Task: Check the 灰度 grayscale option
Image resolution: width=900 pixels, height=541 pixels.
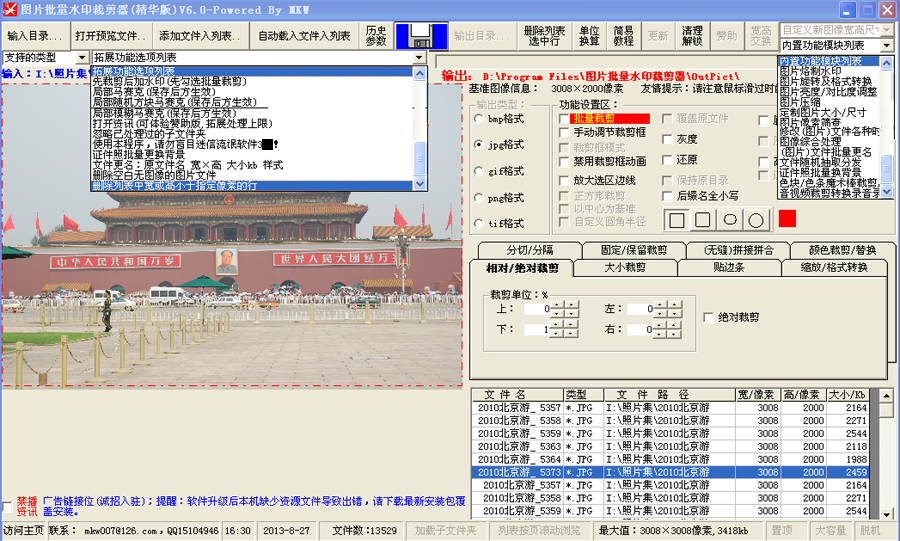Action: click(666, 139)
